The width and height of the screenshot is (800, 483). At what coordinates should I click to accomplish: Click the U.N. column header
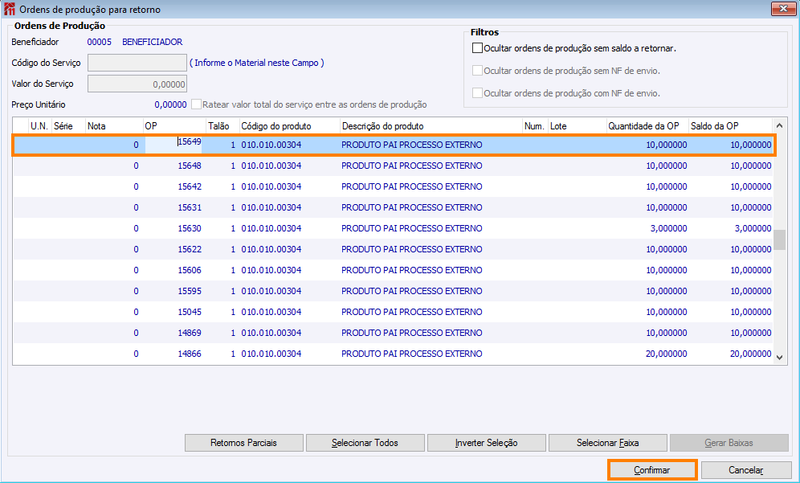[x=39, y=126]
